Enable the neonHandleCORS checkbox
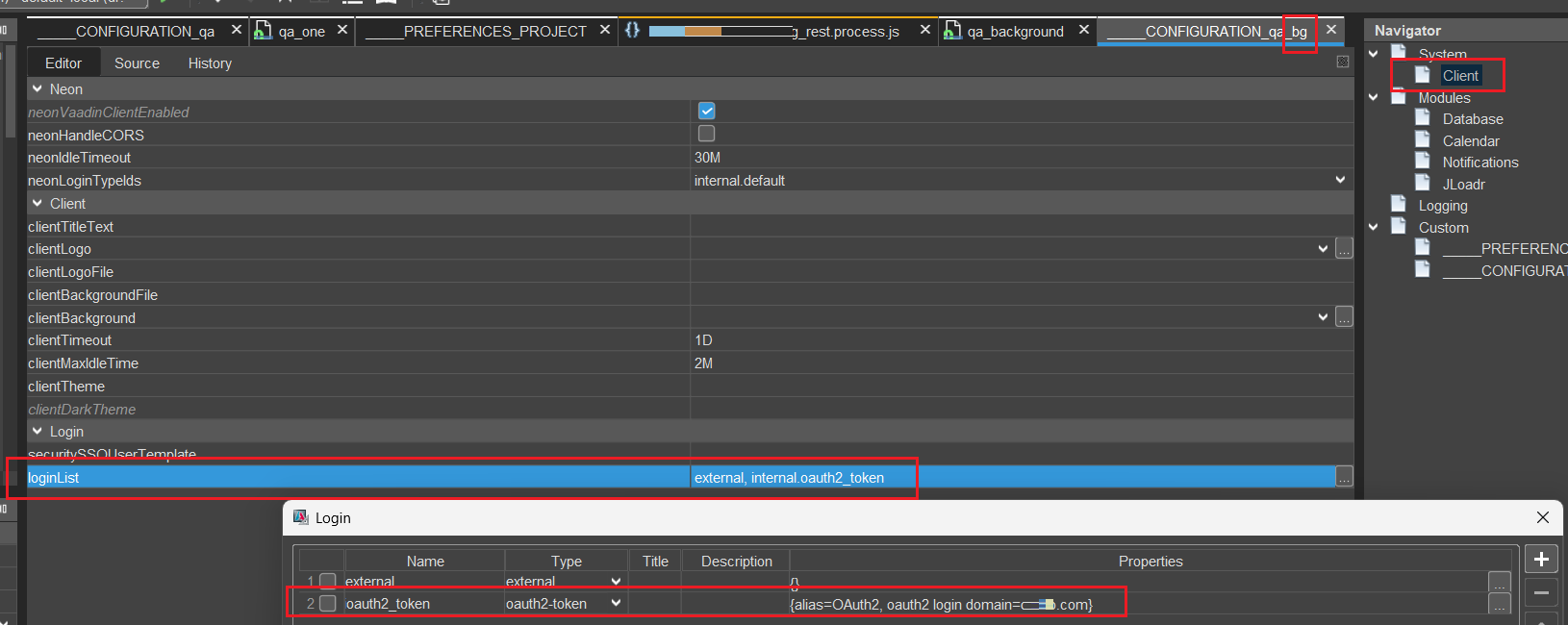The image size is (1568, 625). coord(706,134)
